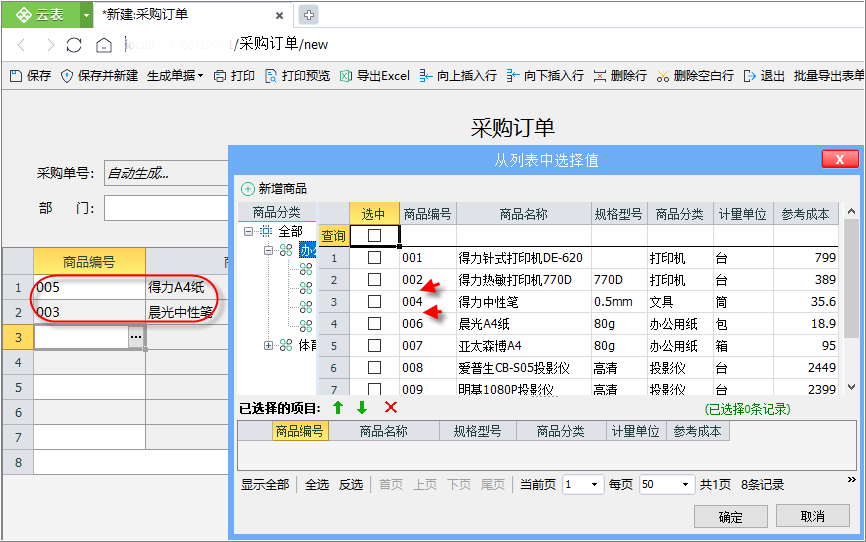Click Batch Export Forms (批量导出表单)

click(829, 76)
